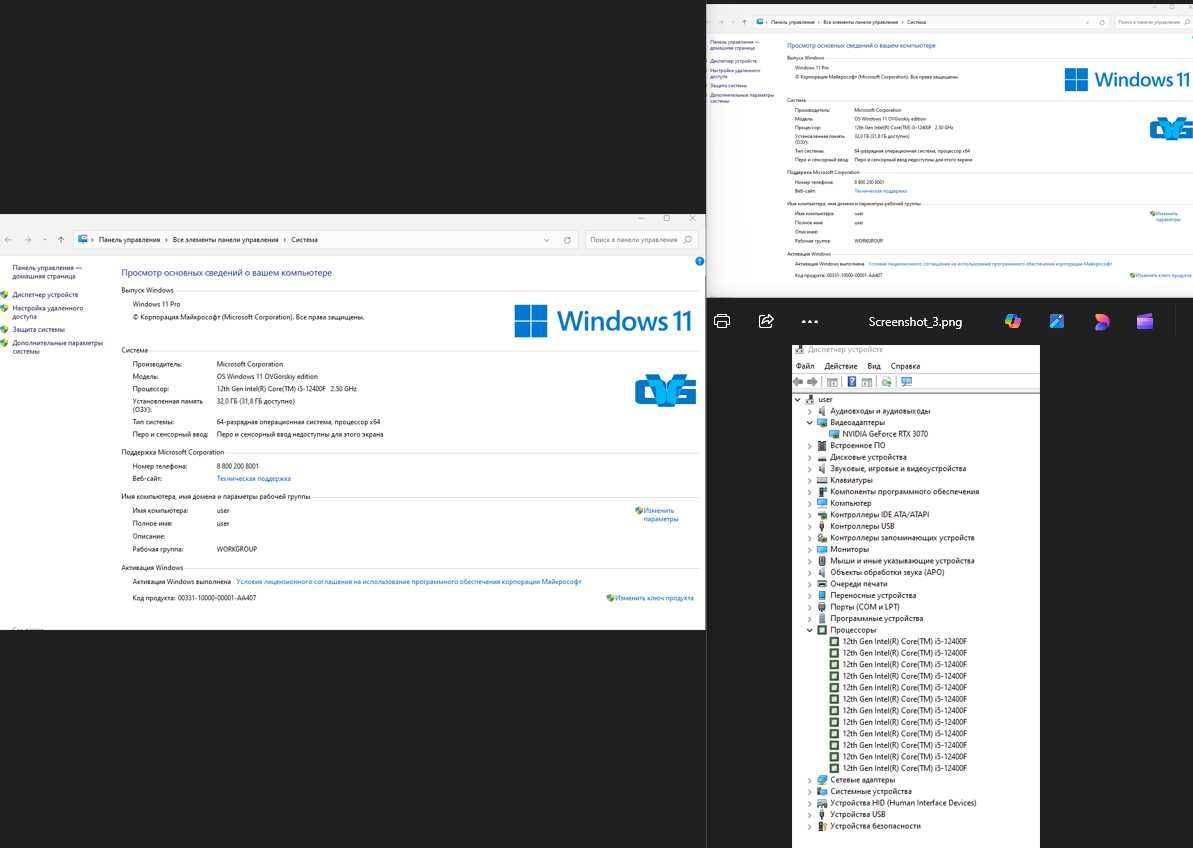1193x848 pixels.
Task: Collapse the user root node in Device Manager
Action: click(797, 399)
